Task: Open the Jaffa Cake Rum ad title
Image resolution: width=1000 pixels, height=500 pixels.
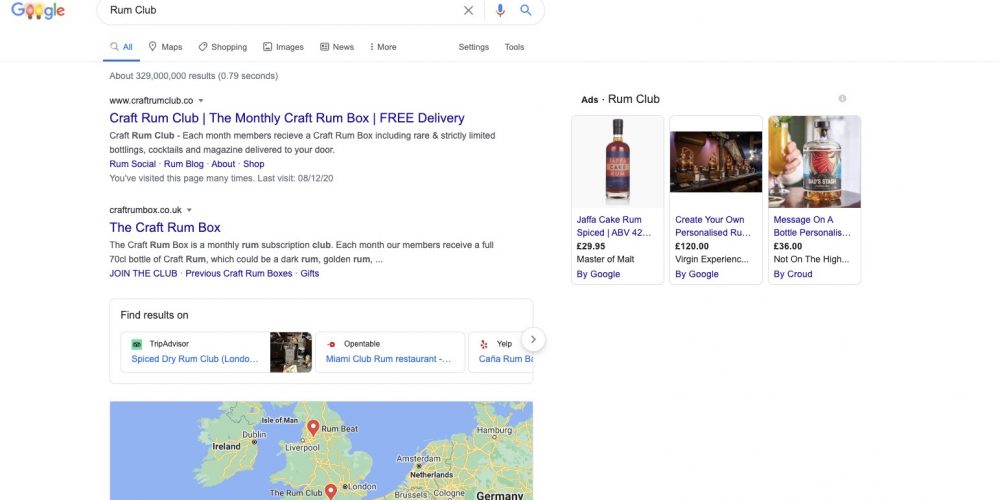Action: pos(614,226)
